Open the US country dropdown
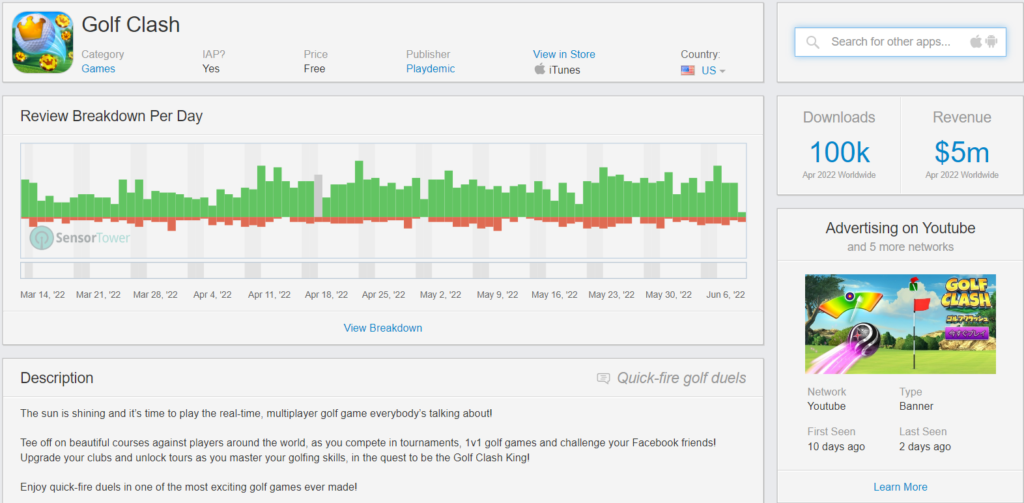 pos(713,71)
